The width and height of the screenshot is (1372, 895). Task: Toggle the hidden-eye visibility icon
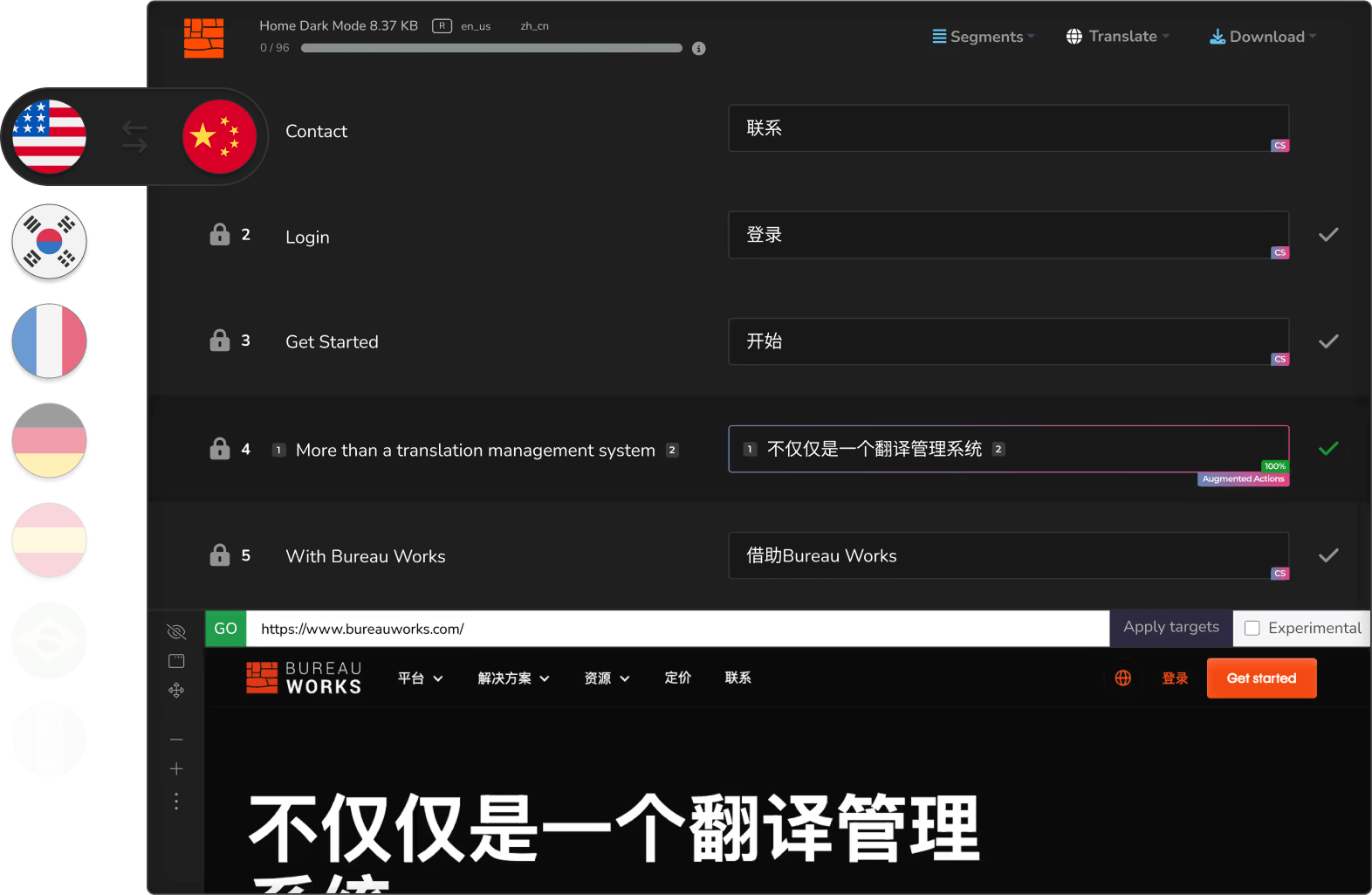click(176, 631)
